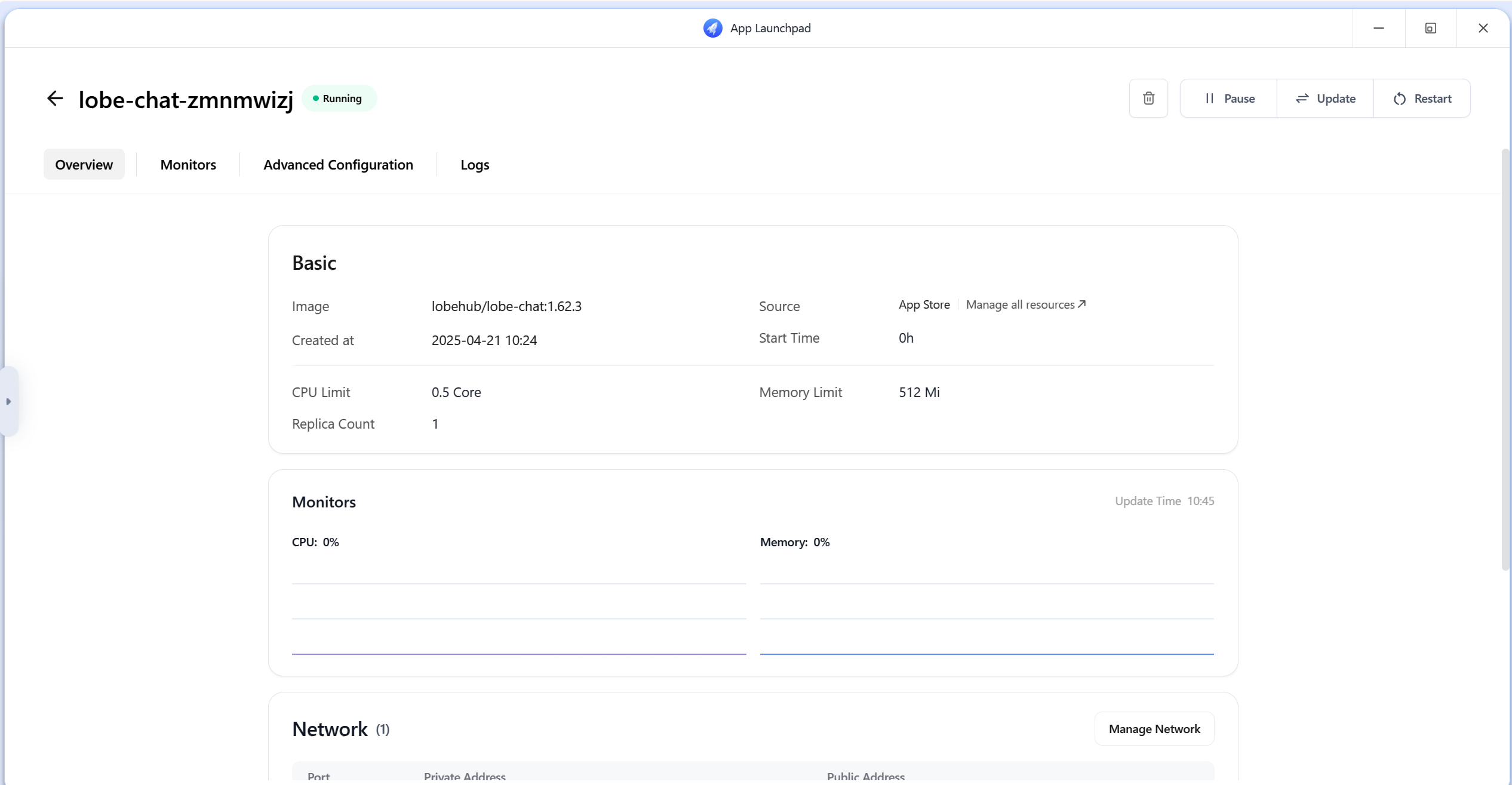Pause the lobe-chat application
Image resolution: width=1512 pixels, height=785 pixels.
coord(1229,98)
